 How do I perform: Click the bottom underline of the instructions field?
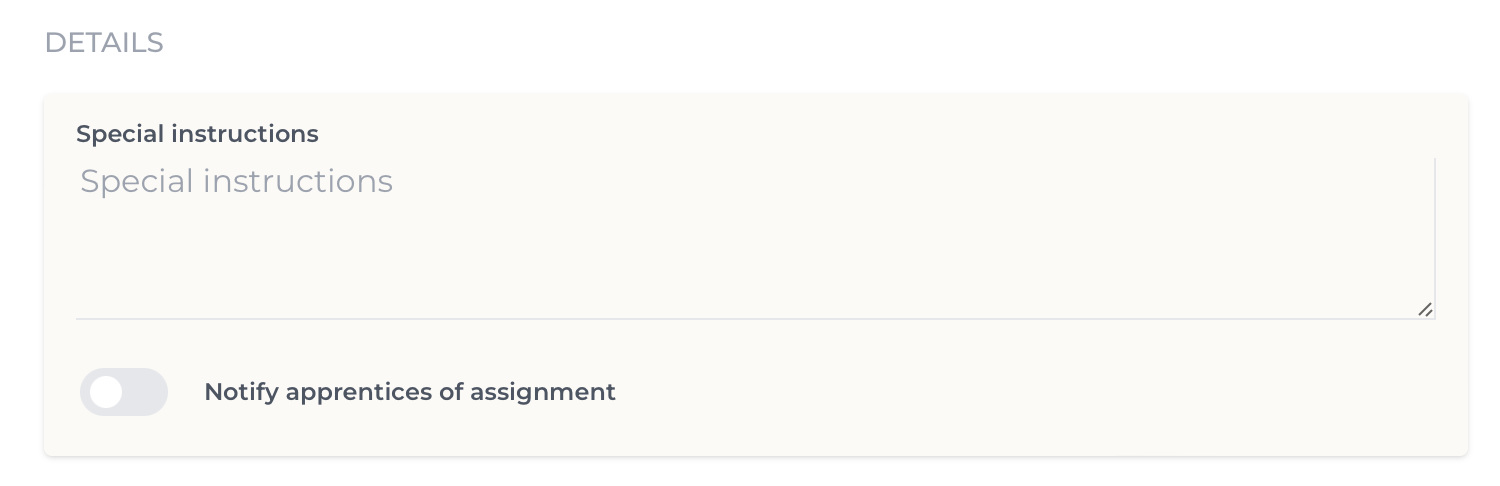click(756, 319)
